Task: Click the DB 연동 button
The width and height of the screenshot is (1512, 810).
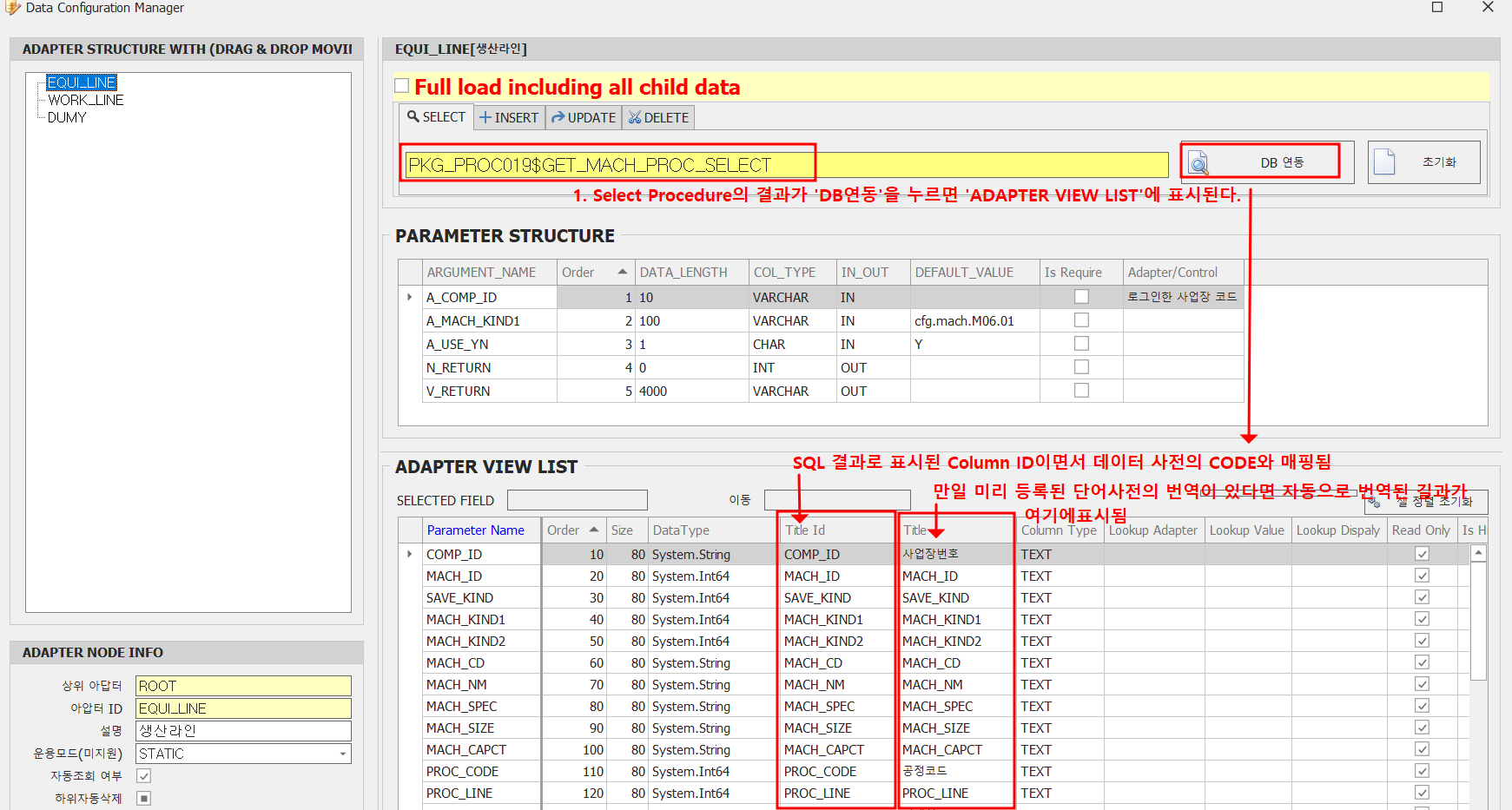Action: (x=1267, y=162)
